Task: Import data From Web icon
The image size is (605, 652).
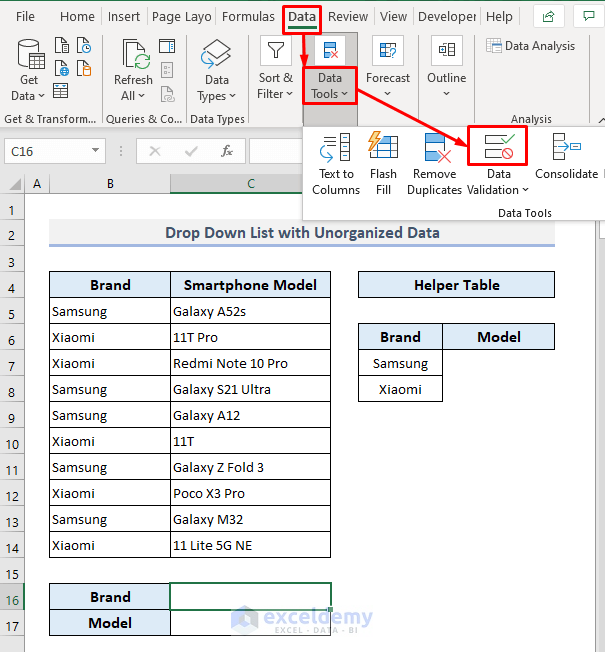Action: pyautogui.click(x=62, y=68)
